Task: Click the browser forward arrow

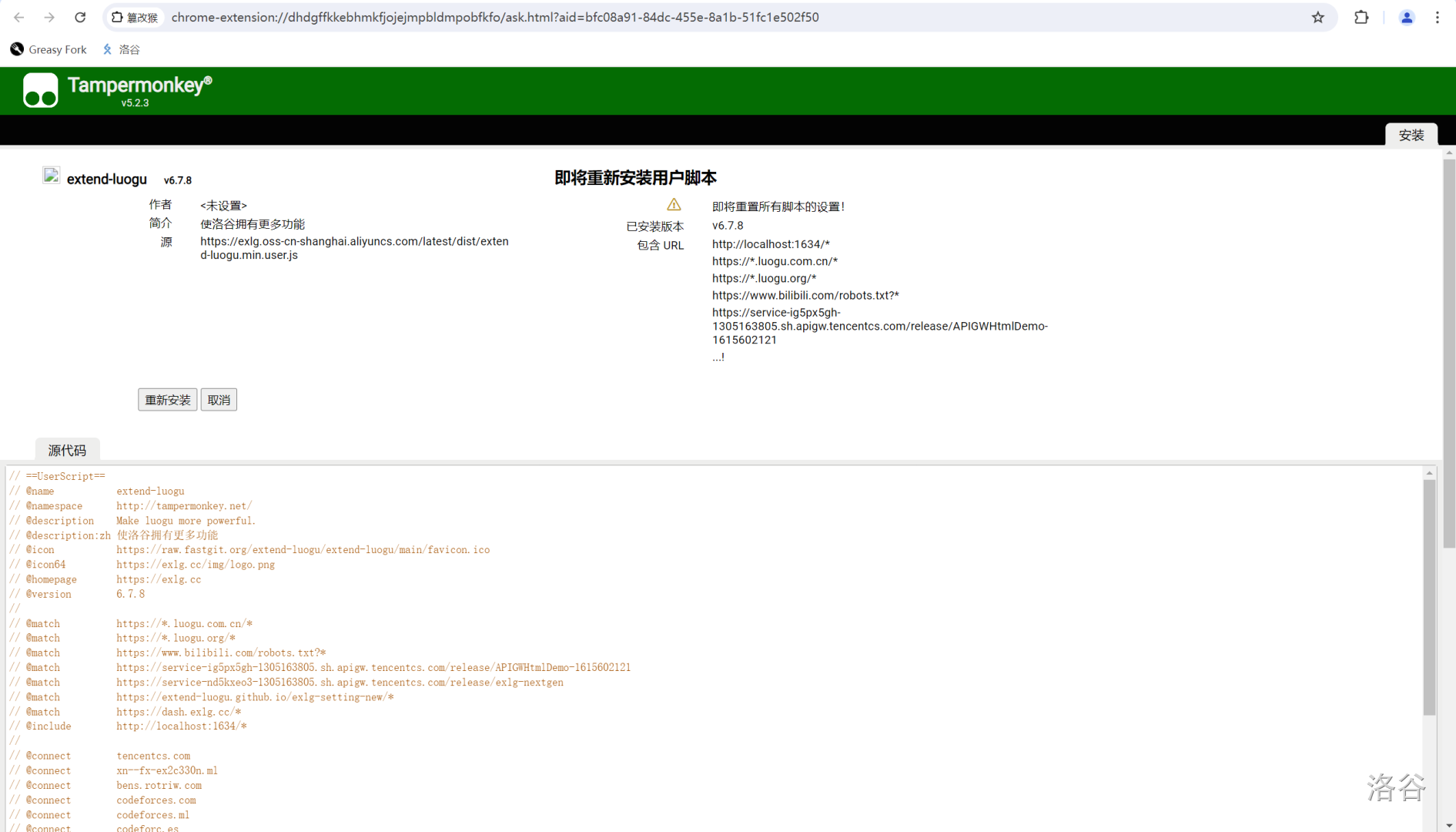Action: pyautogui.click(x=49, y=17)
